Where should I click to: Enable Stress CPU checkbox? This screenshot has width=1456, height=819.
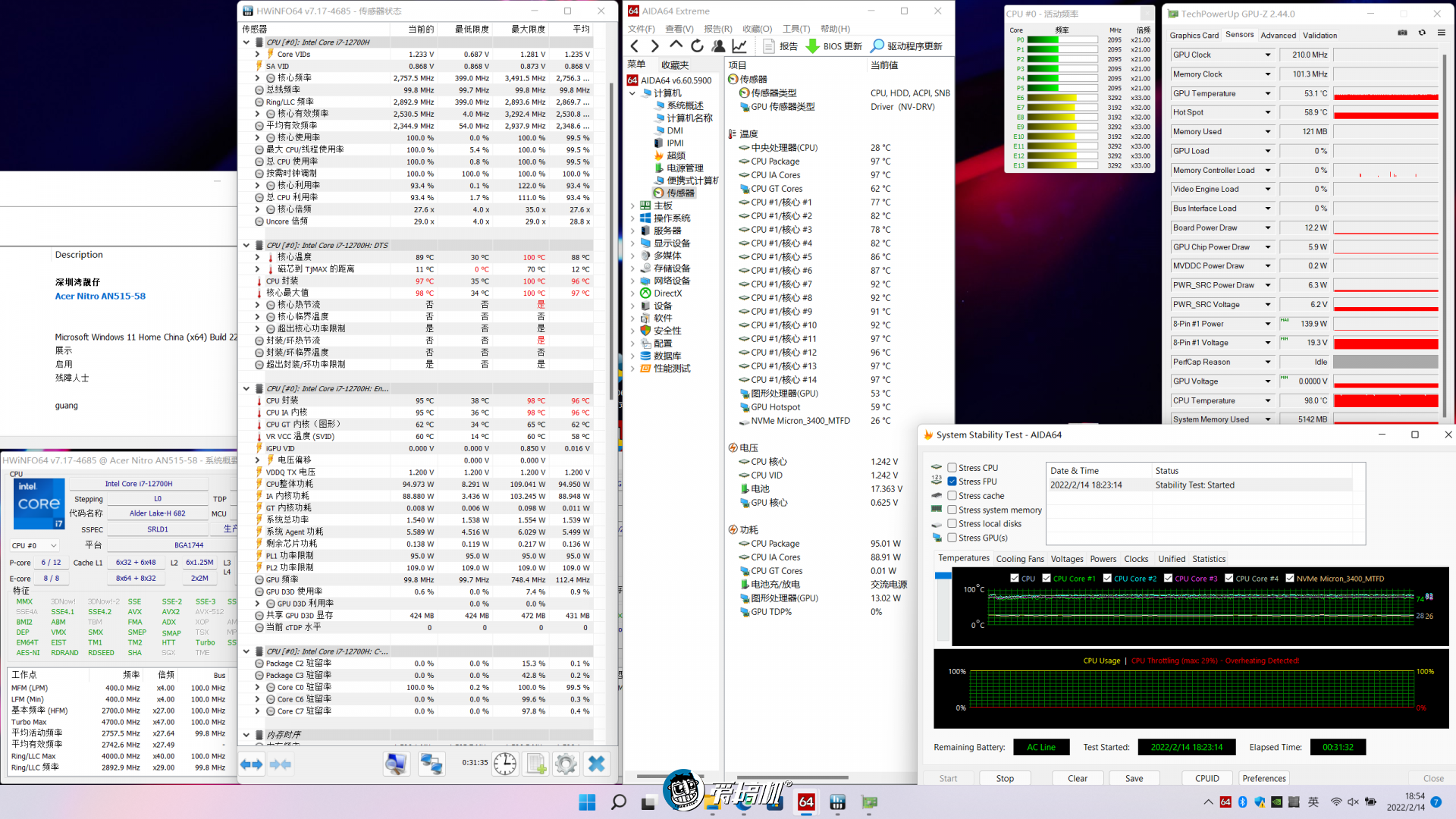952,468
